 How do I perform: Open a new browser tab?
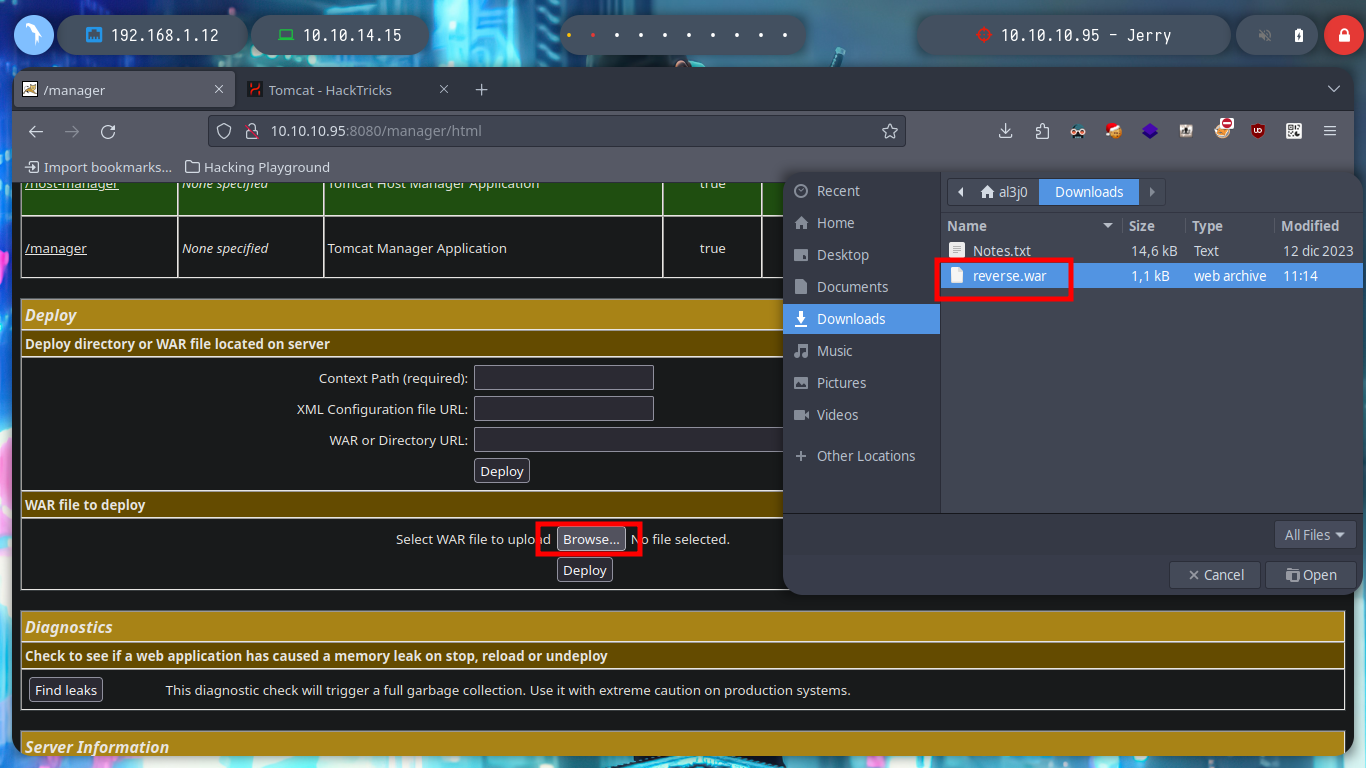click(x=481, y=90)
